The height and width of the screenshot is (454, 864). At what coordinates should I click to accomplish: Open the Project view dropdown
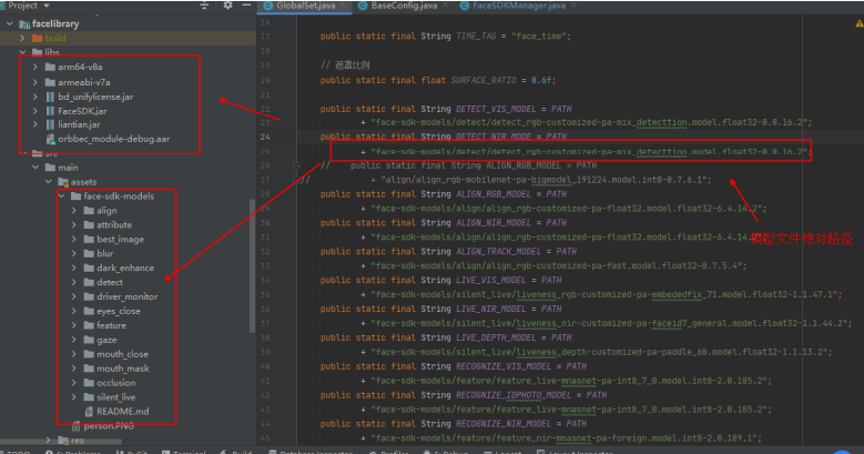point(46,6)
